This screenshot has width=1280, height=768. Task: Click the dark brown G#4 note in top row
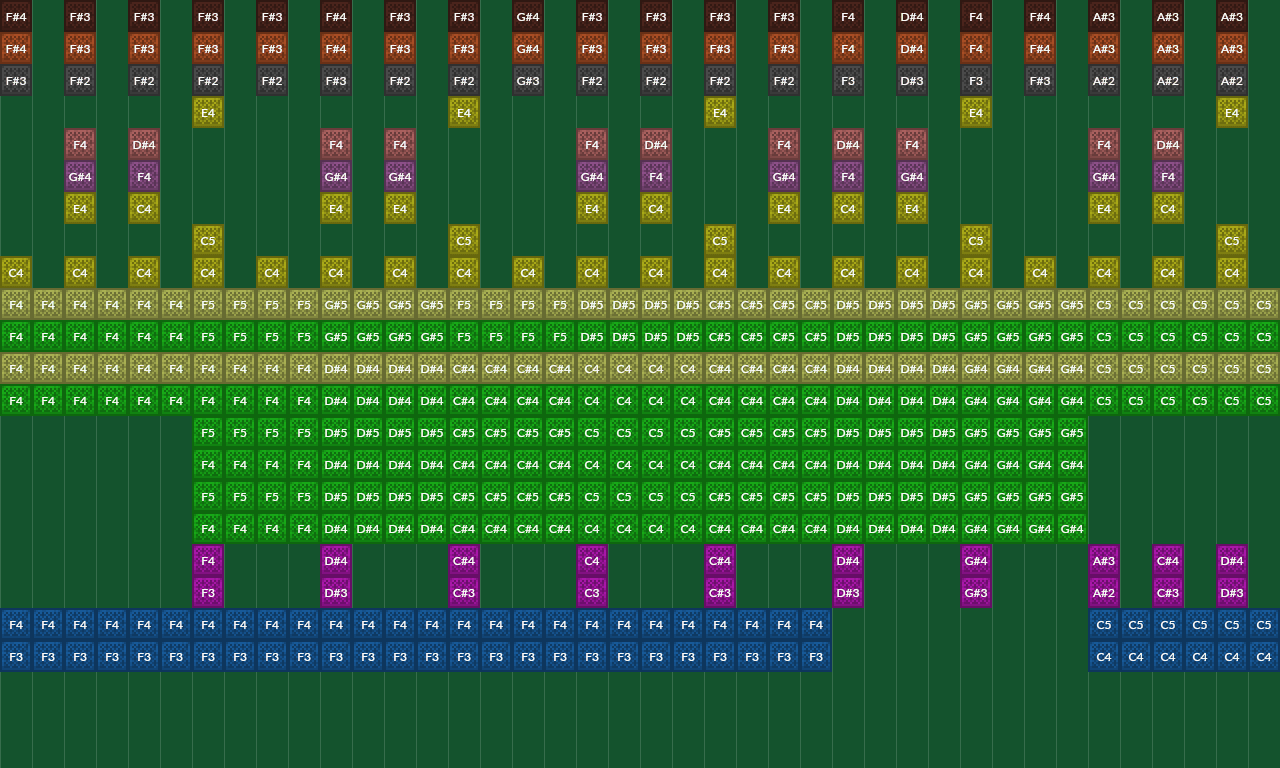coord(528,17)
